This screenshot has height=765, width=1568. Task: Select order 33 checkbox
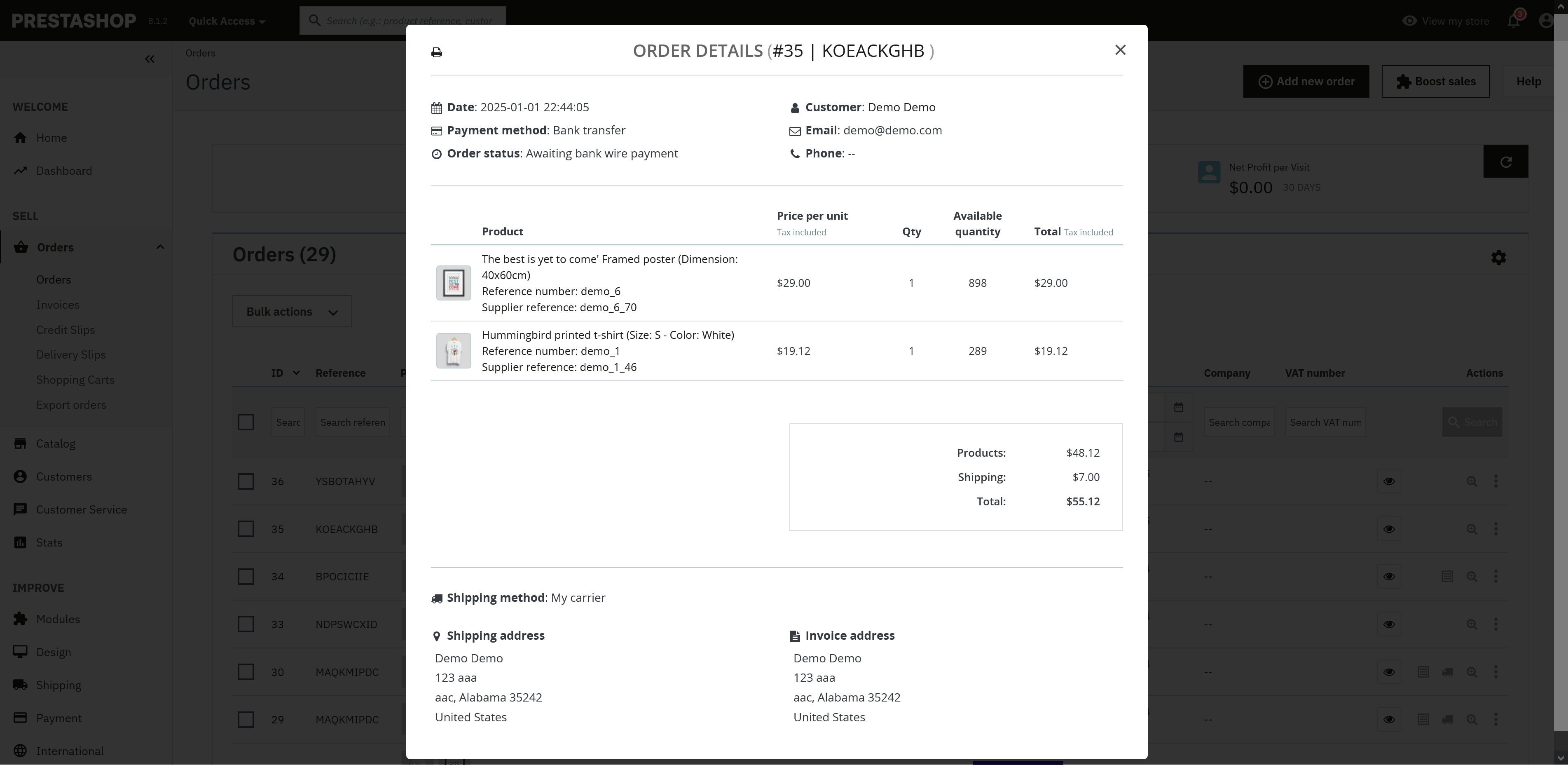pos(246,624)
